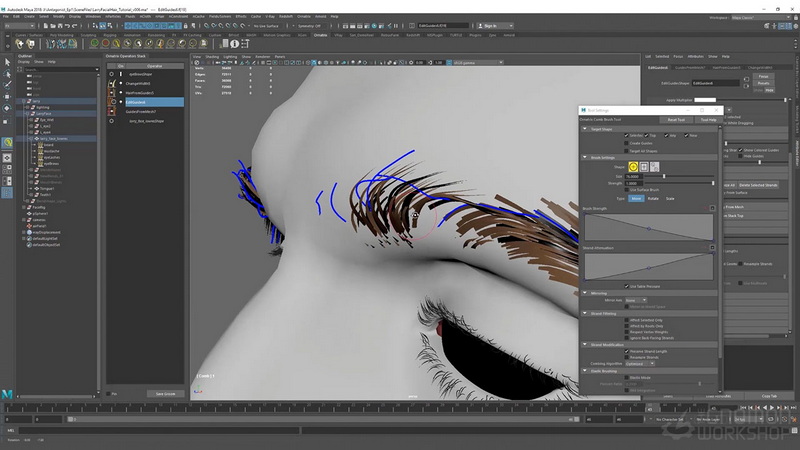
Task: Toggle the Resample Strands checkbox in Tool Settings
Action: [x=627, y=357]
